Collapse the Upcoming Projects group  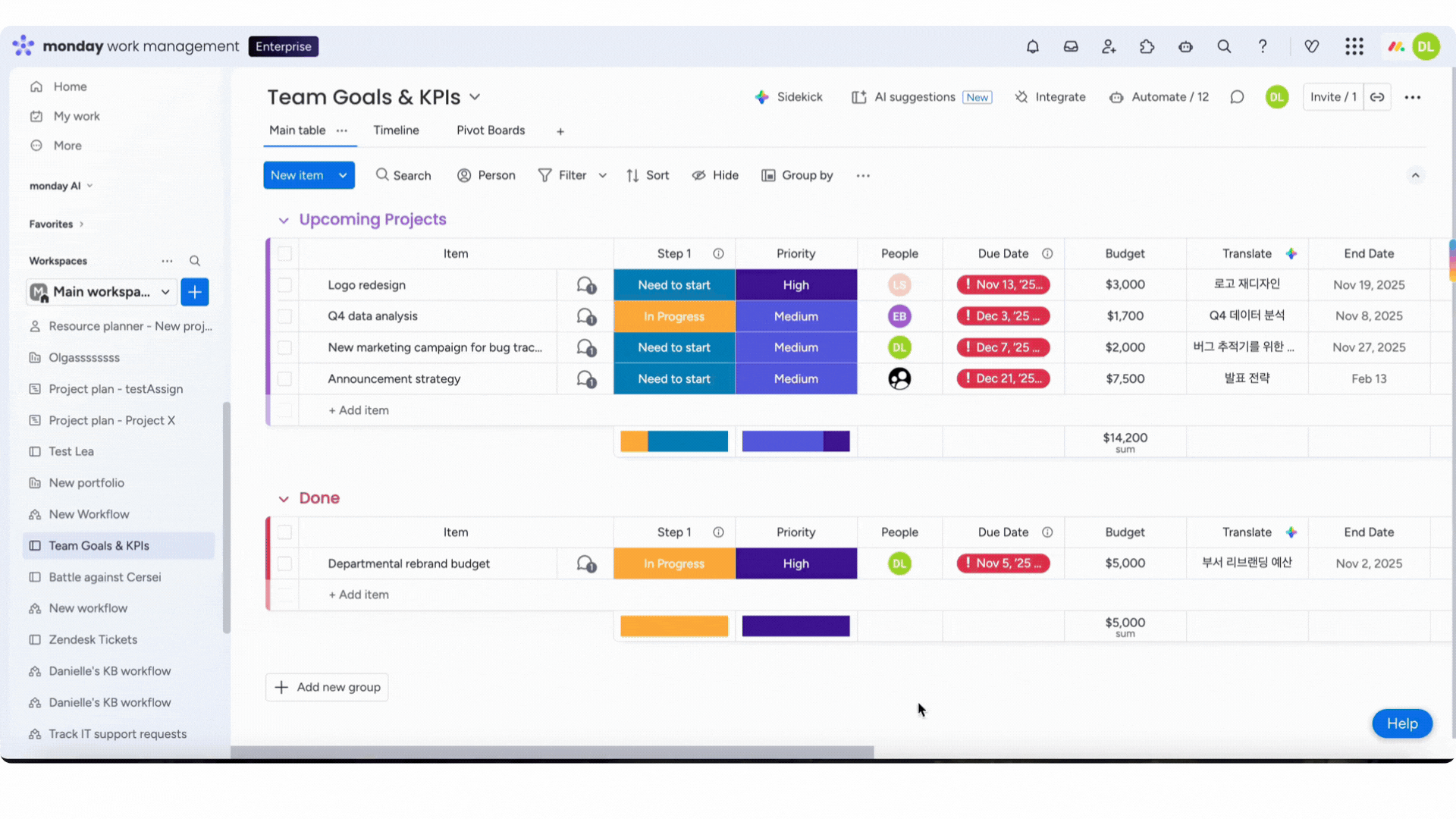click(284, 220)
